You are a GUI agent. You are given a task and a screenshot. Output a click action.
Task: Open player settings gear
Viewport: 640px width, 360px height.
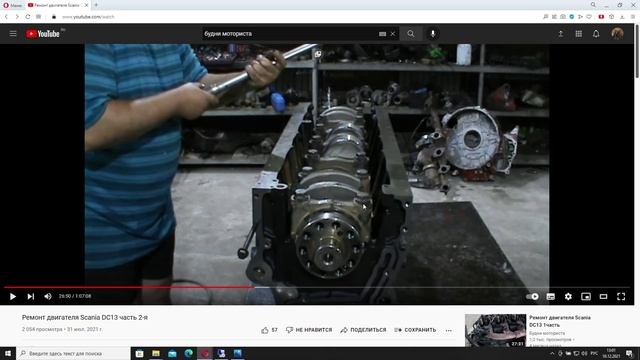coord(568,296)
